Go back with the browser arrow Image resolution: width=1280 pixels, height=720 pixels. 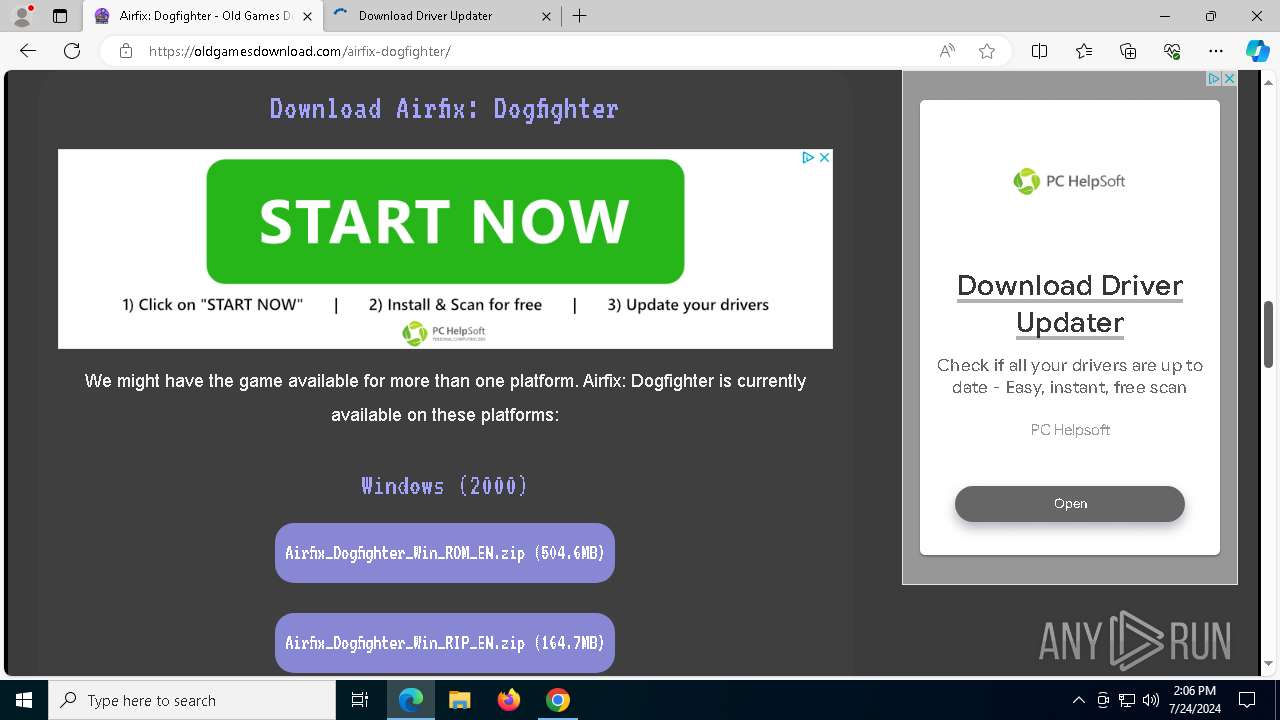click(x=28, y=51)
